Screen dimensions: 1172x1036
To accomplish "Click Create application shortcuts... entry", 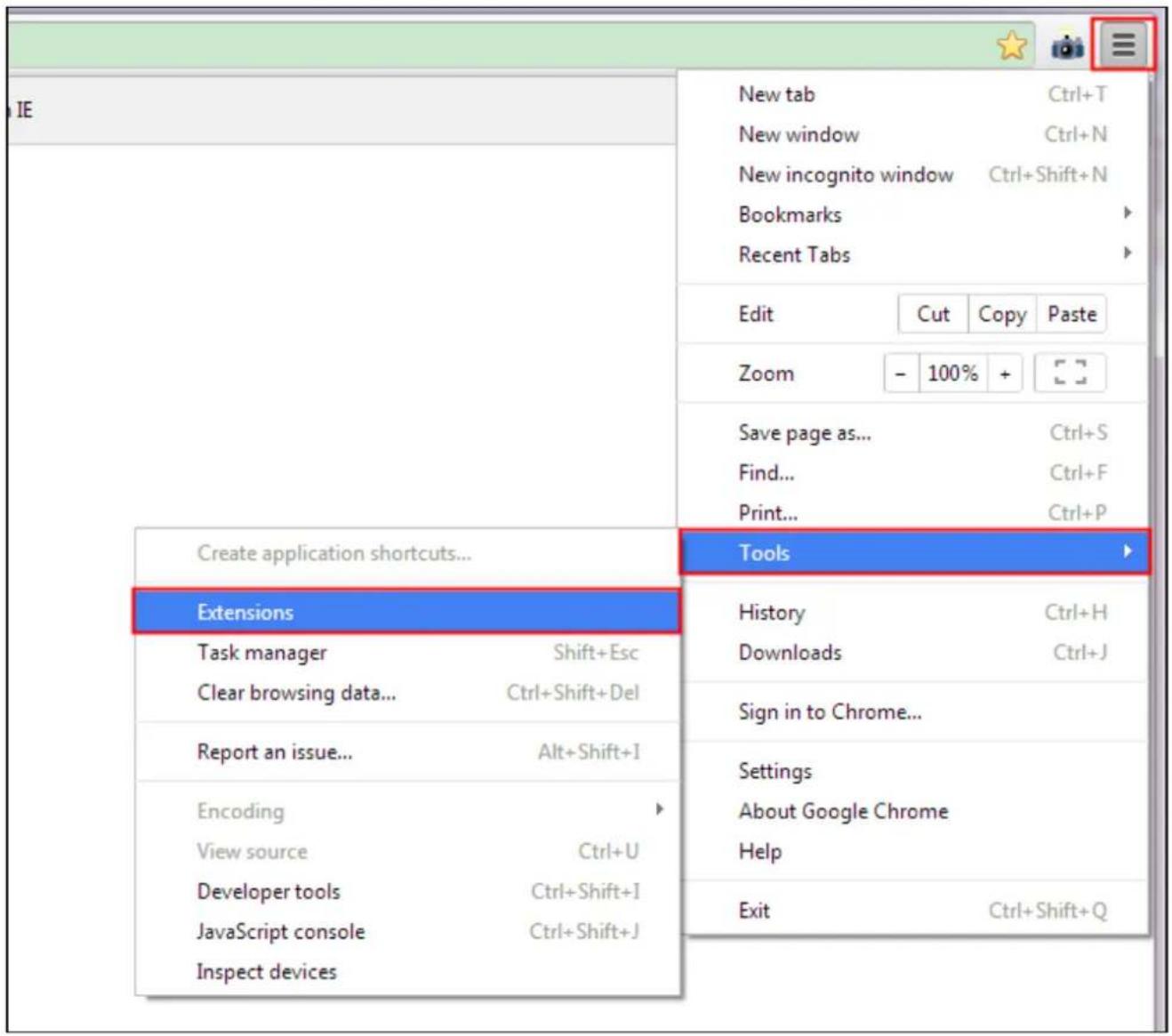I will point(408,553).
